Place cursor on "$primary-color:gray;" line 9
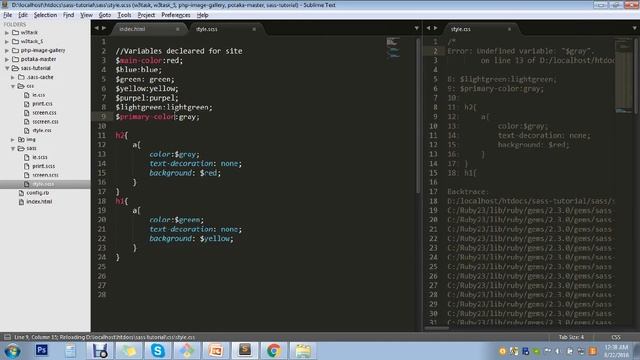Viewport: 640px width, 360px height. click(x=158, y=117)
